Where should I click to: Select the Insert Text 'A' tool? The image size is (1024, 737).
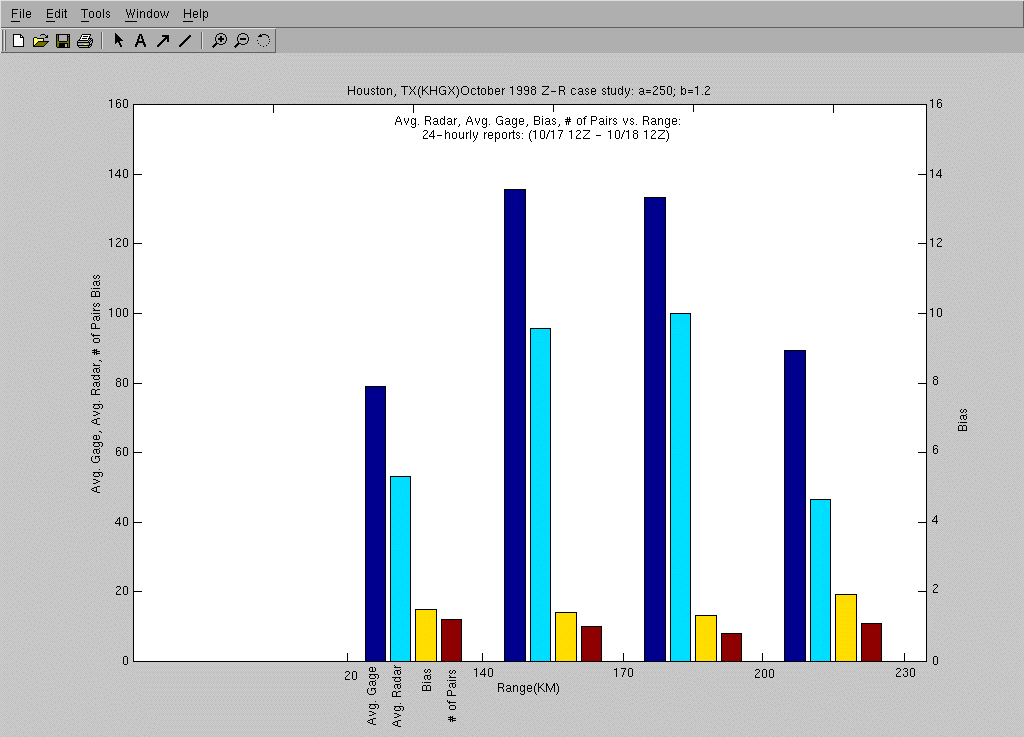point(140,41)
